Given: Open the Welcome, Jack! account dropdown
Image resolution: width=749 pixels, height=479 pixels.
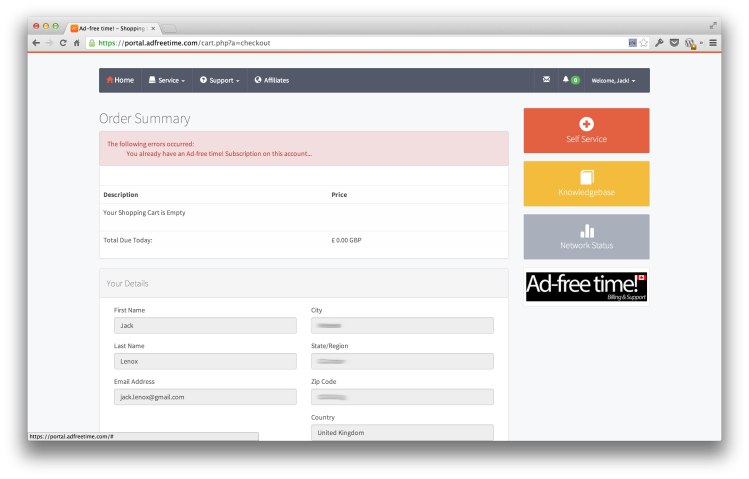Looking at the screenshot, I should [x=612, y=80].
